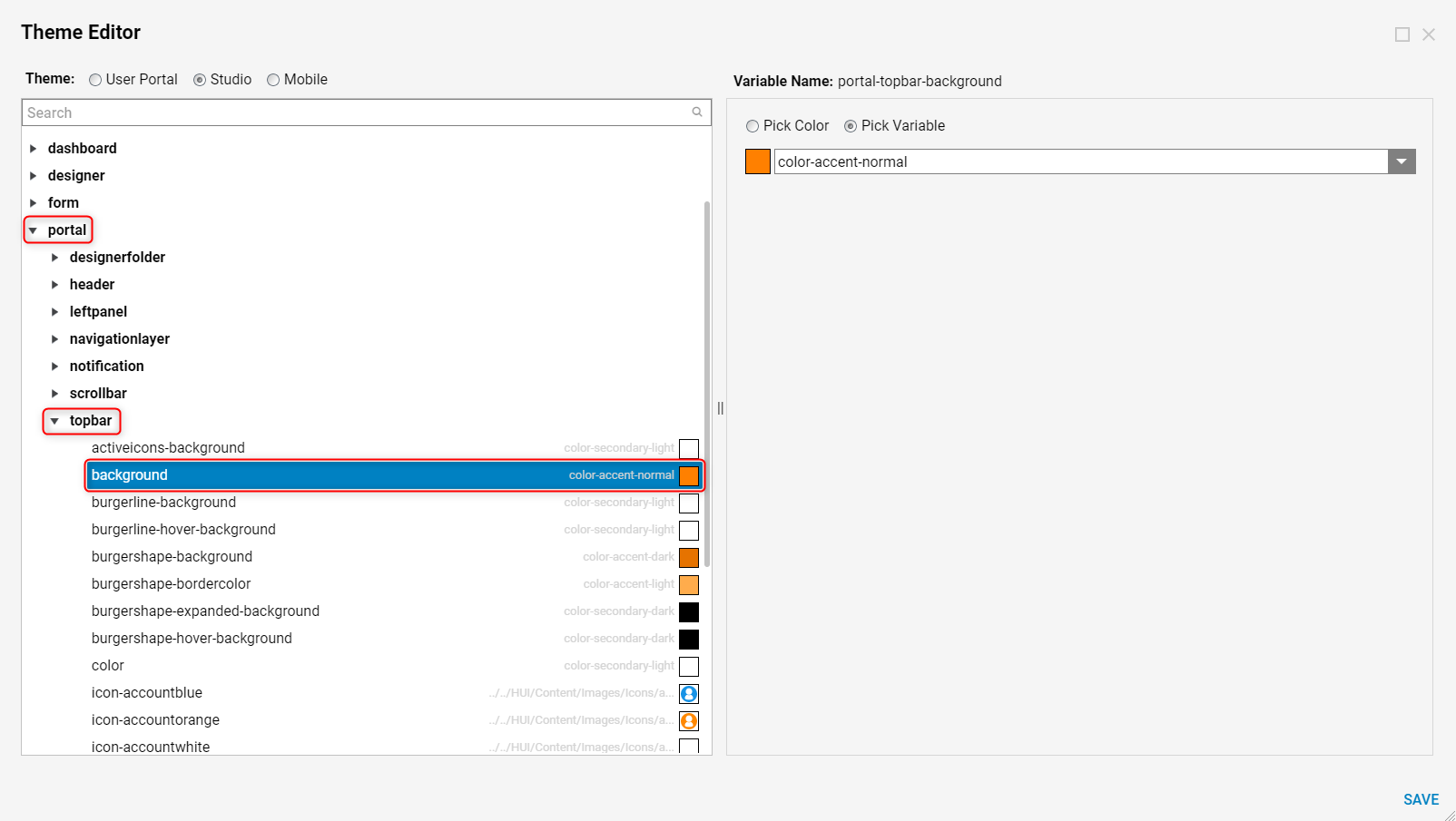Click the panel splitter handle
Viewport: 1456px width, 821px height.
click(721, 408)
